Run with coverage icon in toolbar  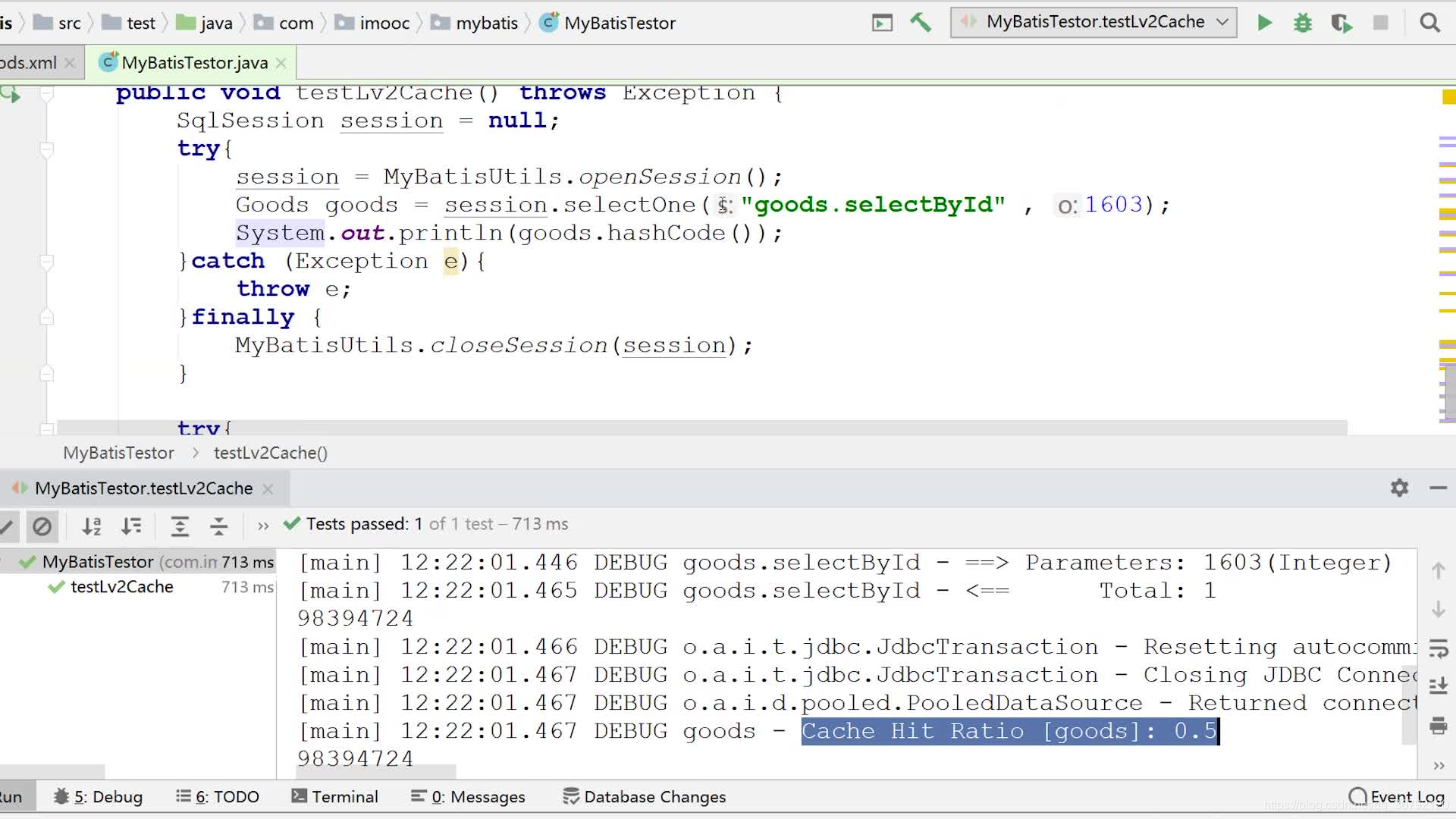[x=1341, y=23]
